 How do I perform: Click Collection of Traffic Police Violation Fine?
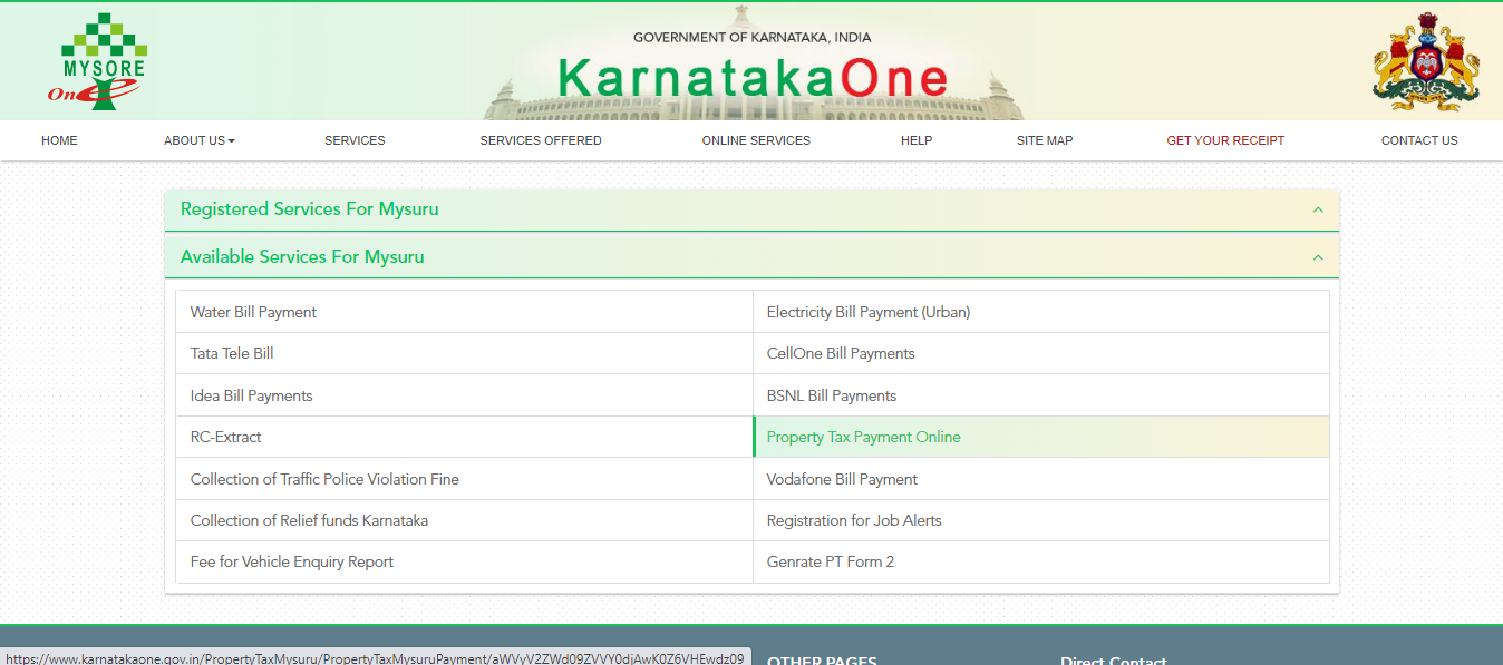[x=324, y=479]
